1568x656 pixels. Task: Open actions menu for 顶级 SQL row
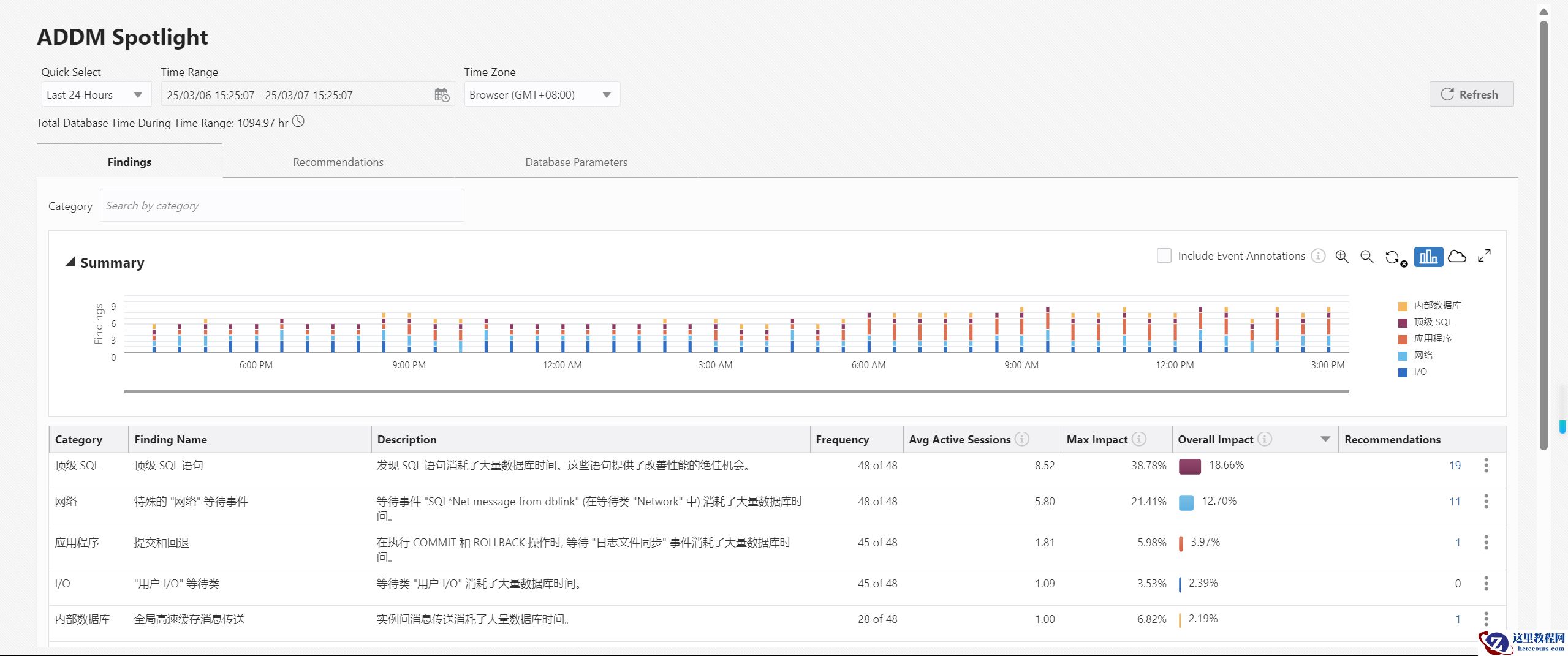(1486, 466)
